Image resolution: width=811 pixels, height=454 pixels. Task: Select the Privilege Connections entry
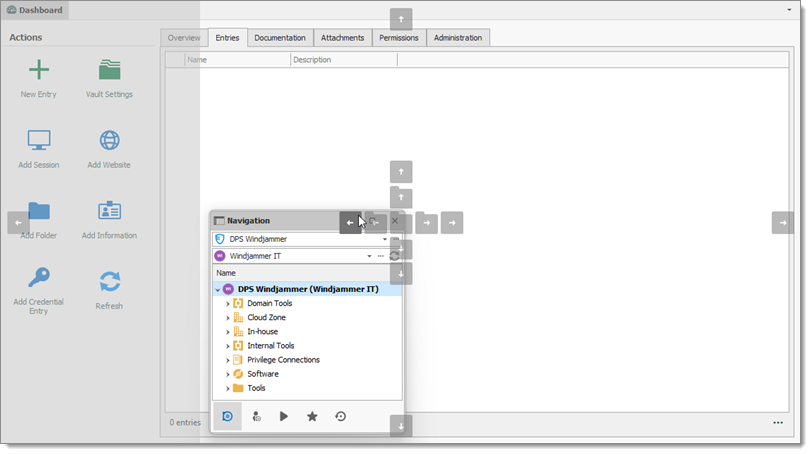tap(283, 360)
